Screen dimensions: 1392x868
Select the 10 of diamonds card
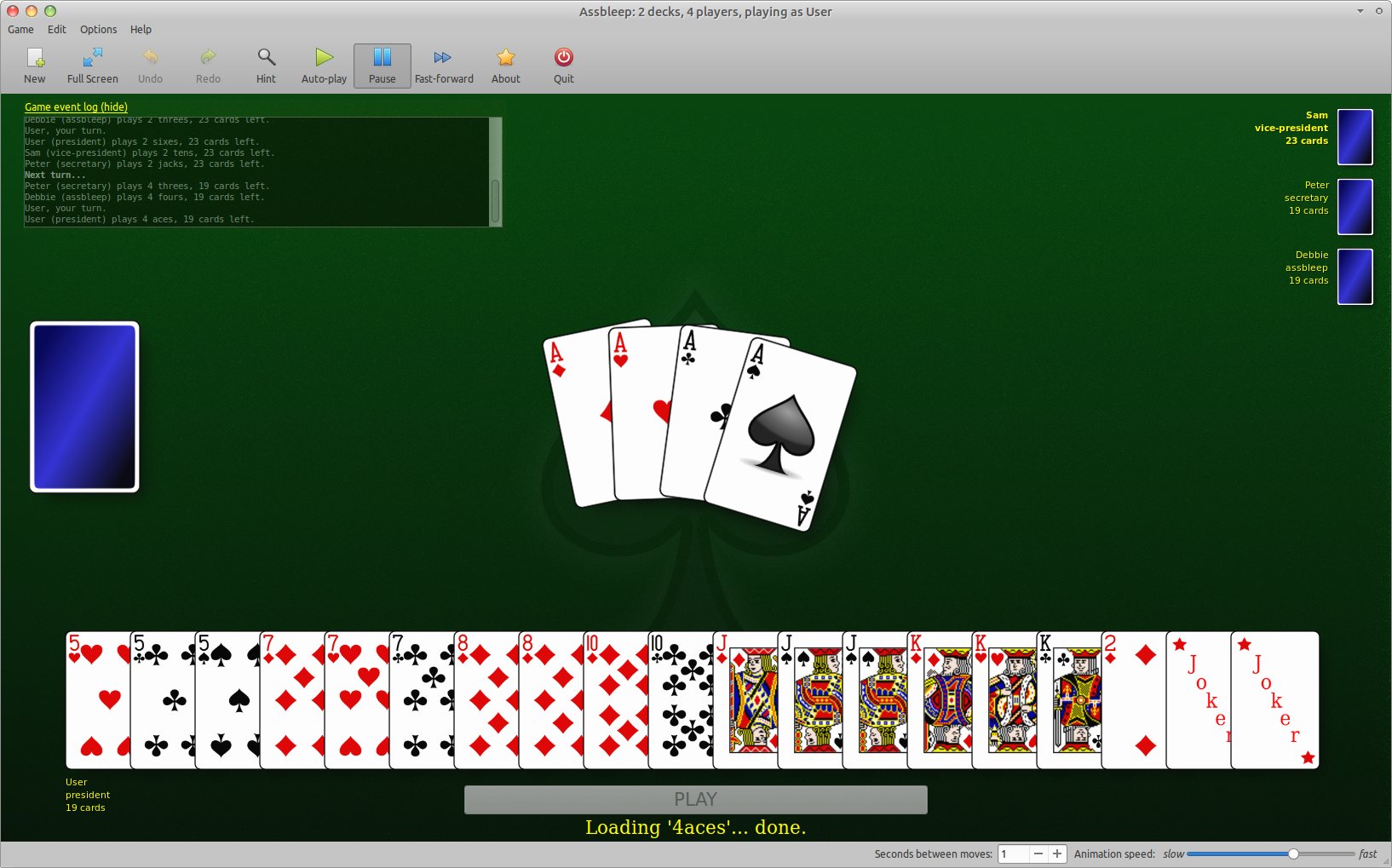(616, 700)
